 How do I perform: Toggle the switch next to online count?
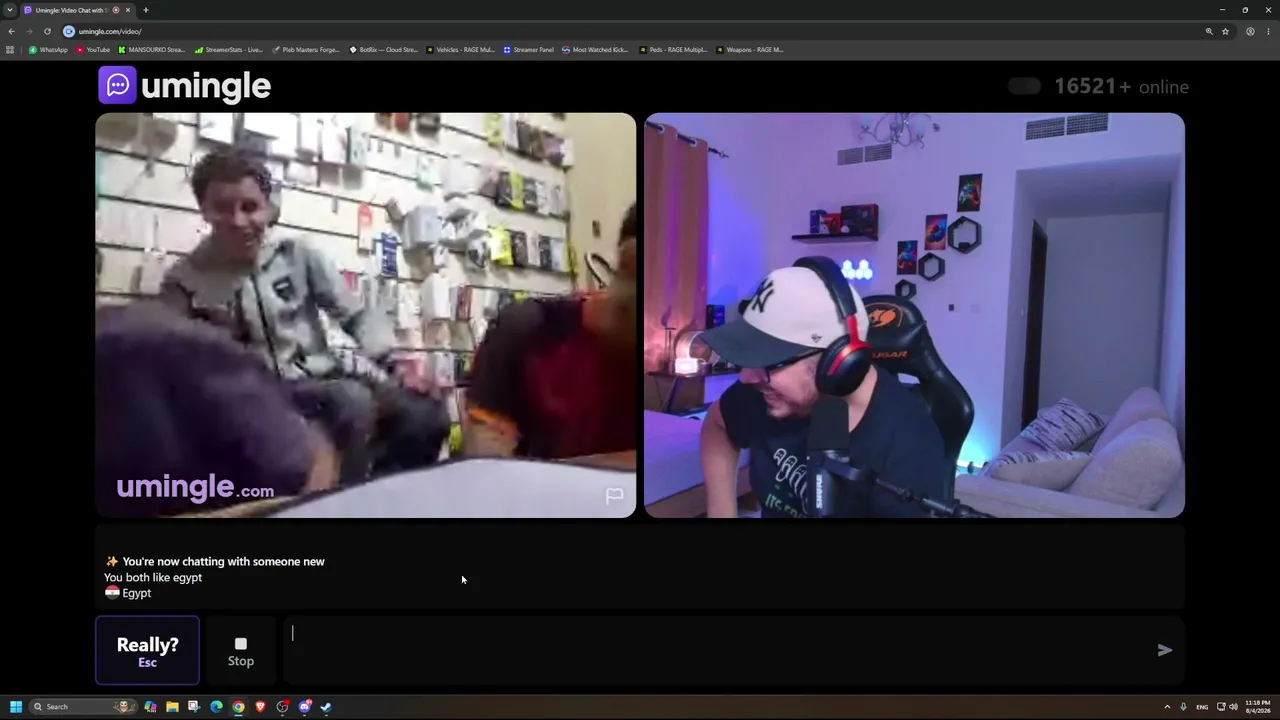(x=1024, y=86)
